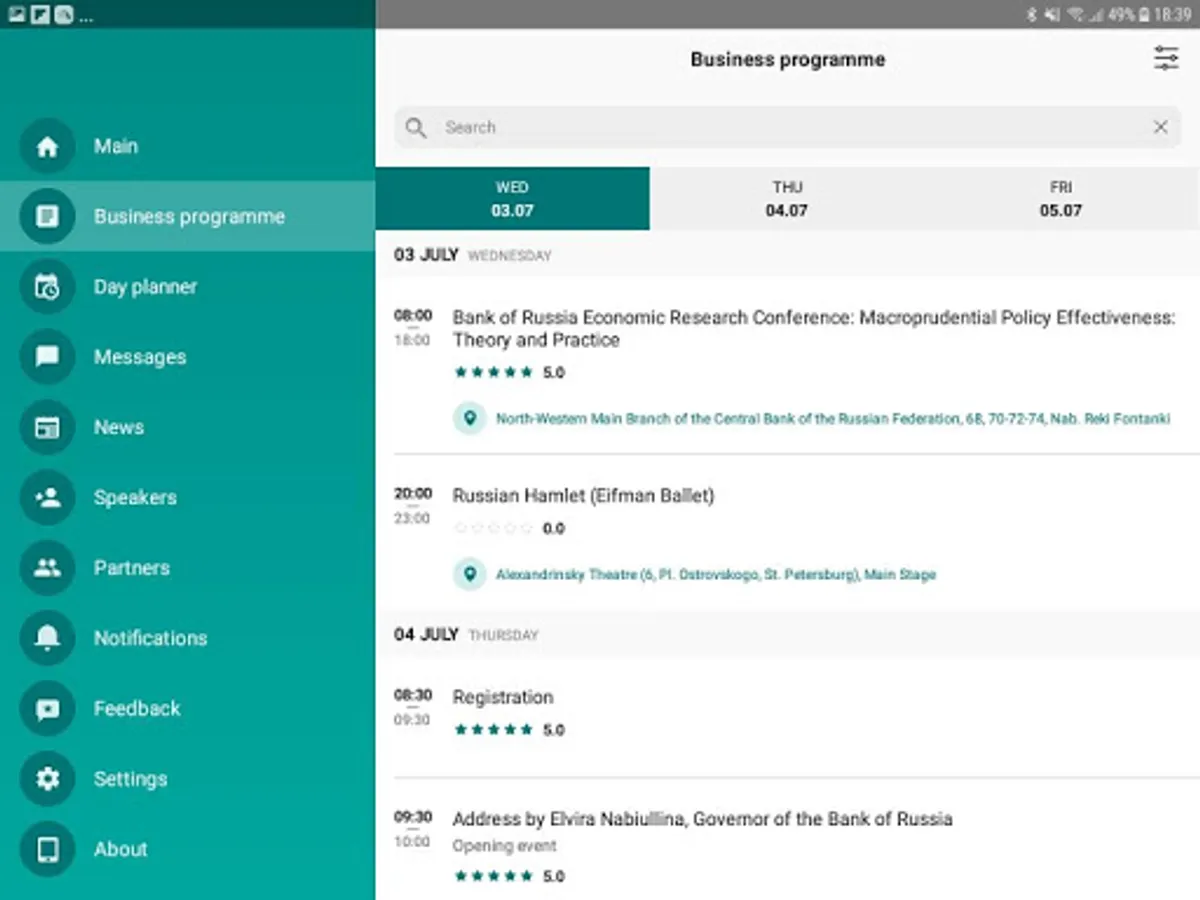Open the Registration event
Screen dimensions: 1200x900
pyautogui.click(x=502, y=697)
